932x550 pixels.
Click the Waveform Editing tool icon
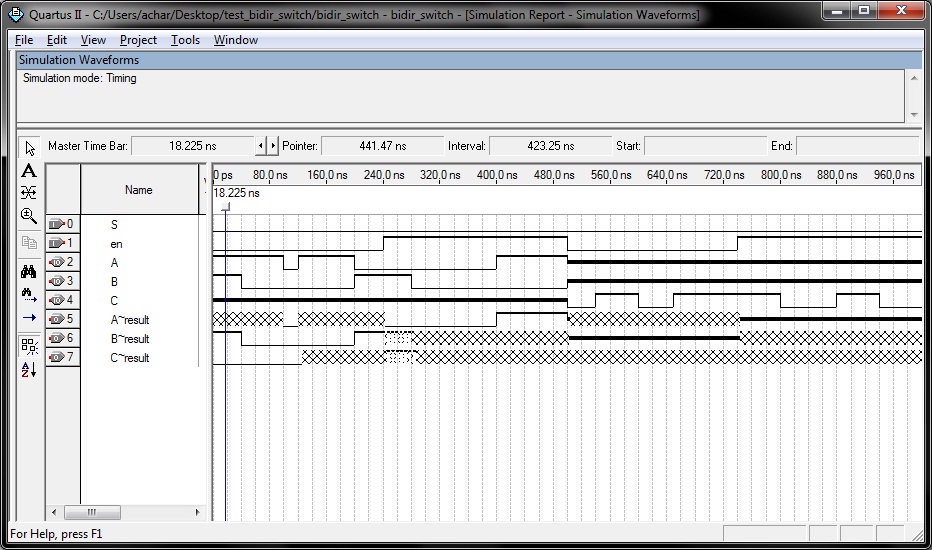[29, 193]
